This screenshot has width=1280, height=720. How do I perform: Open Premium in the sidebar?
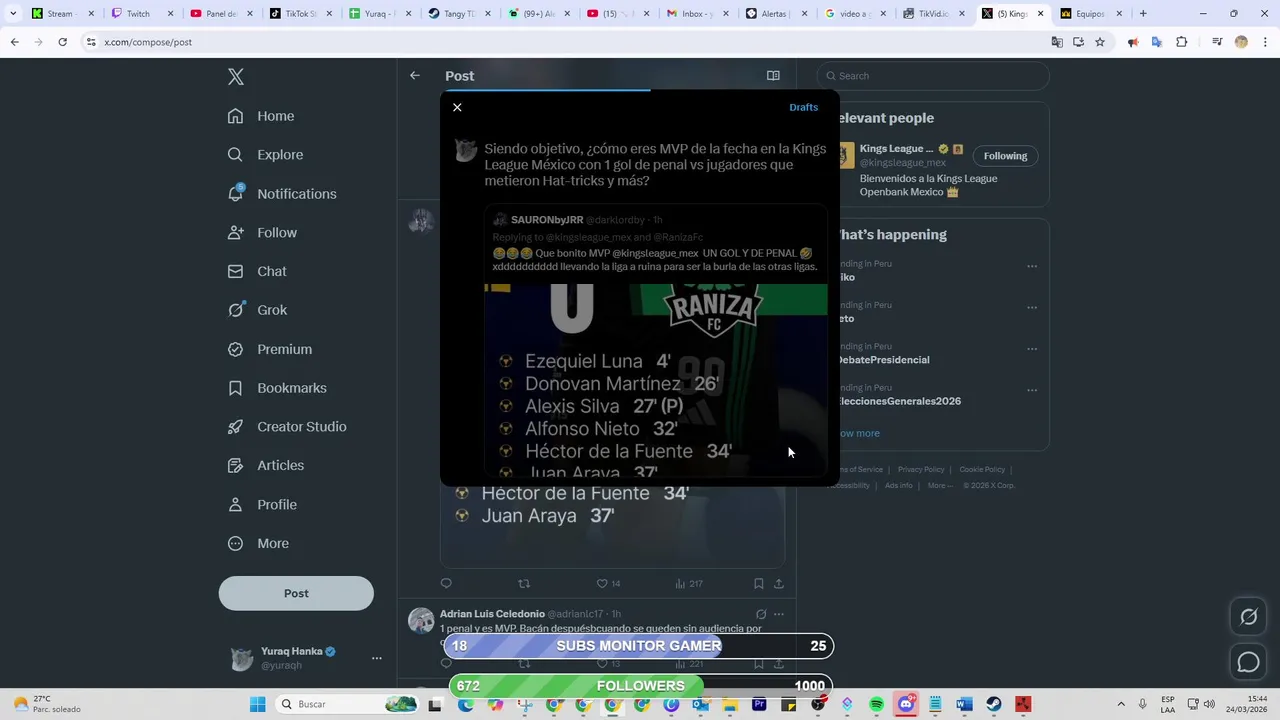[x=270, y=349]
